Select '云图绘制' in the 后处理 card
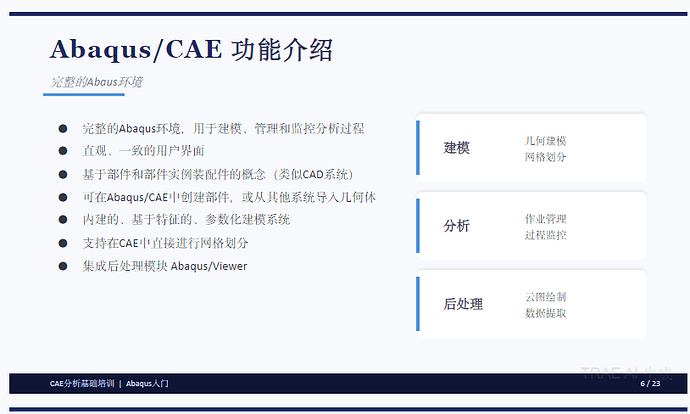Screen dimensions: 690x414 coord(545,297)
